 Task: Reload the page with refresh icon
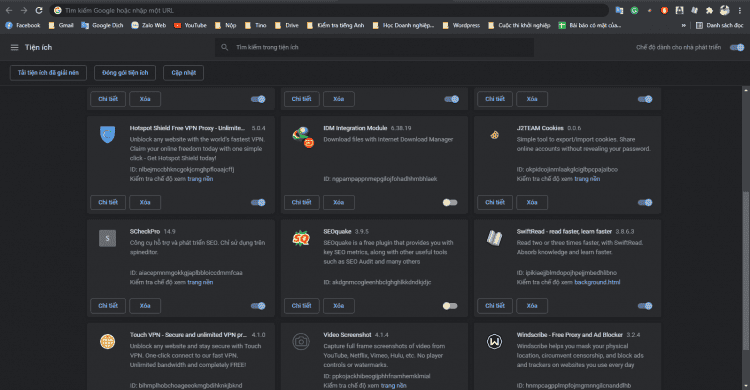[x=39, y=10]
